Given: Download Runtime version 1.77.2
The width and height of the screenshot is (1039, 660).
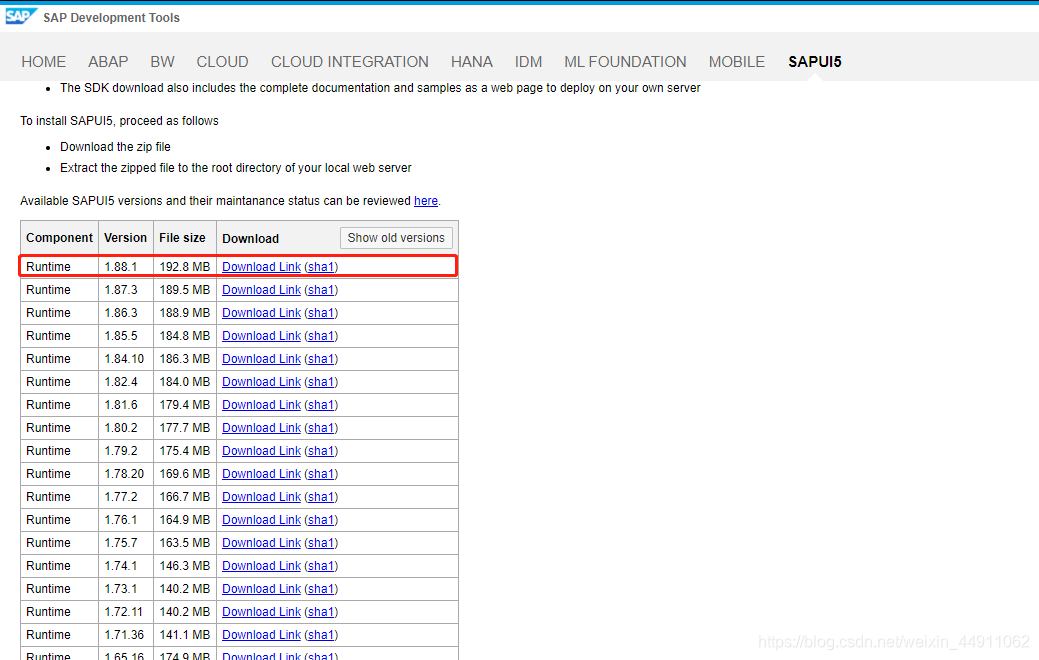Looking at the screenshot, I should pyautogui.click(x=262, y=497).
